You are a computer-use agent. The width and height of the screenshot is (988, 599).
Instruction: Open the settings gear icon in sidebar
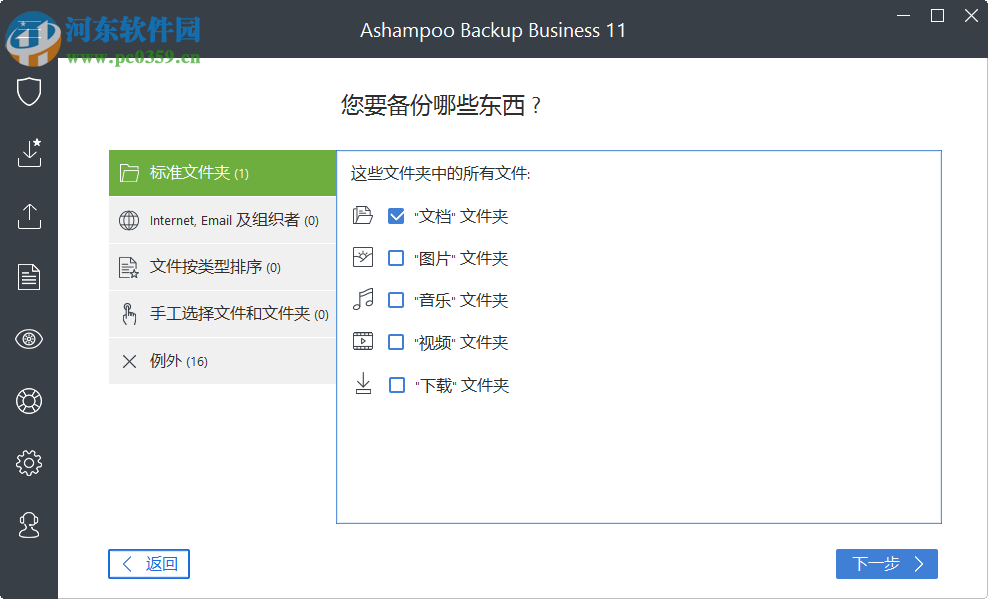[x=29, y=463]
